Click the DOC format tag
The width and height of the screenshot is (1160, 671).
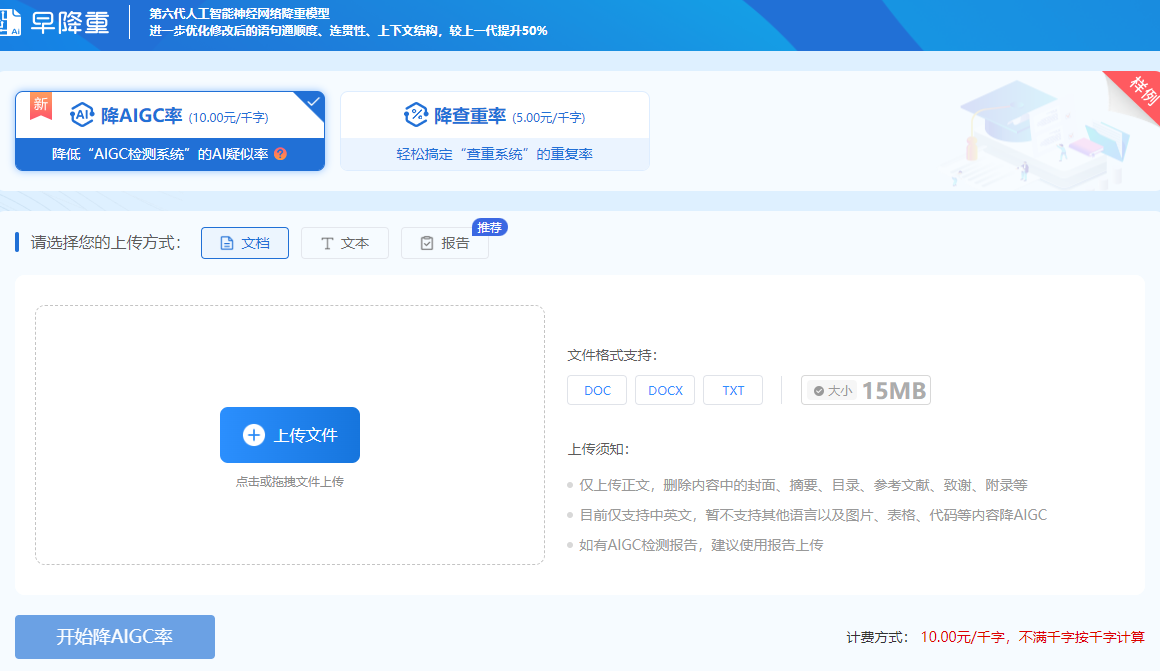point(597,390)
